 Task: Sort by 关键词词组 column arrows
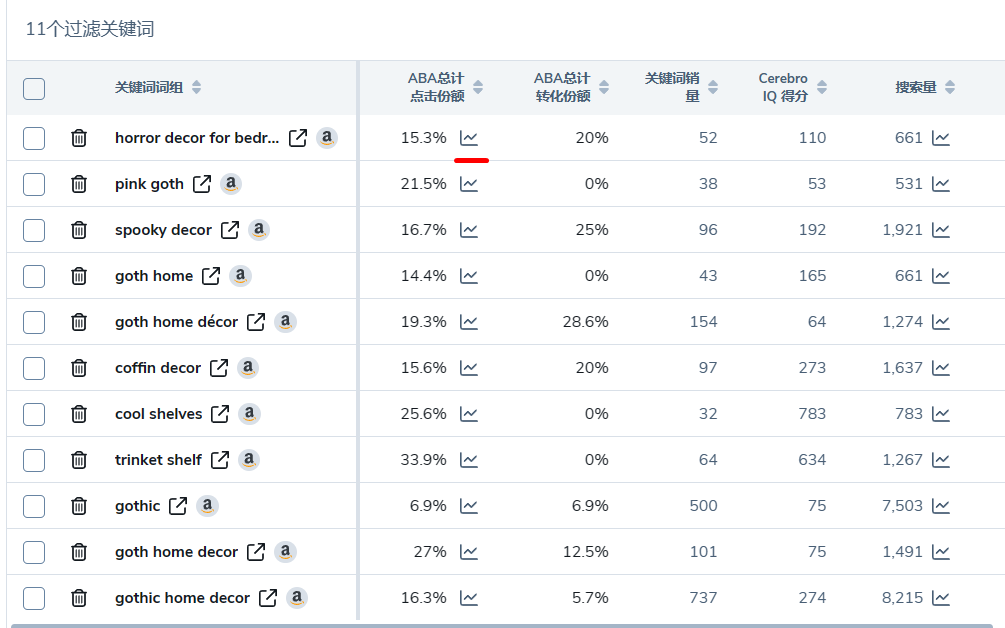point(196,88)
